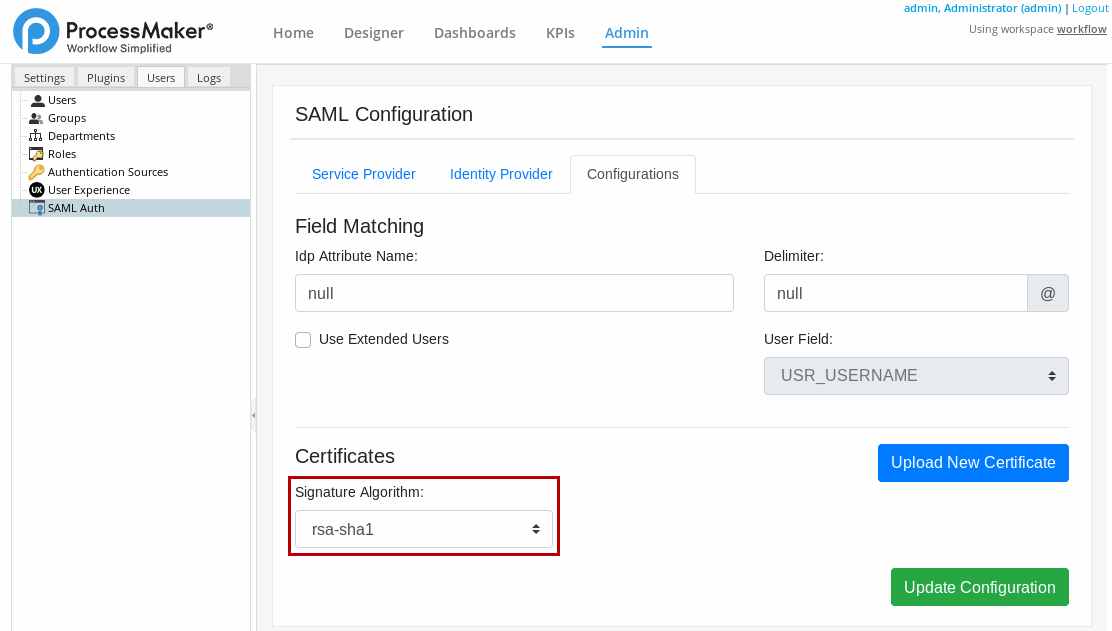Screen dimensions: 1112x631
Task: Click the Upload New Certificate button
Action: pyautogui.click(x=973, y=463)
